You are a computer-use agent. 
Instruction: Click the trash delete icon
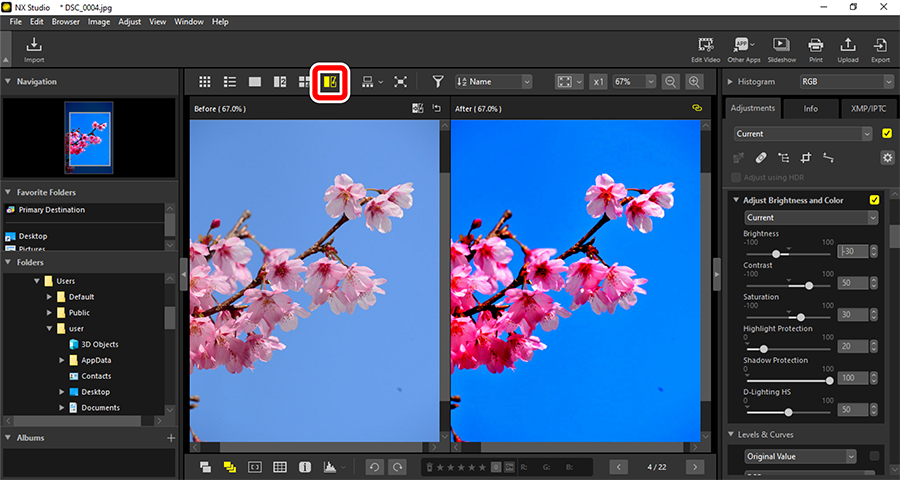click(429, 467)
